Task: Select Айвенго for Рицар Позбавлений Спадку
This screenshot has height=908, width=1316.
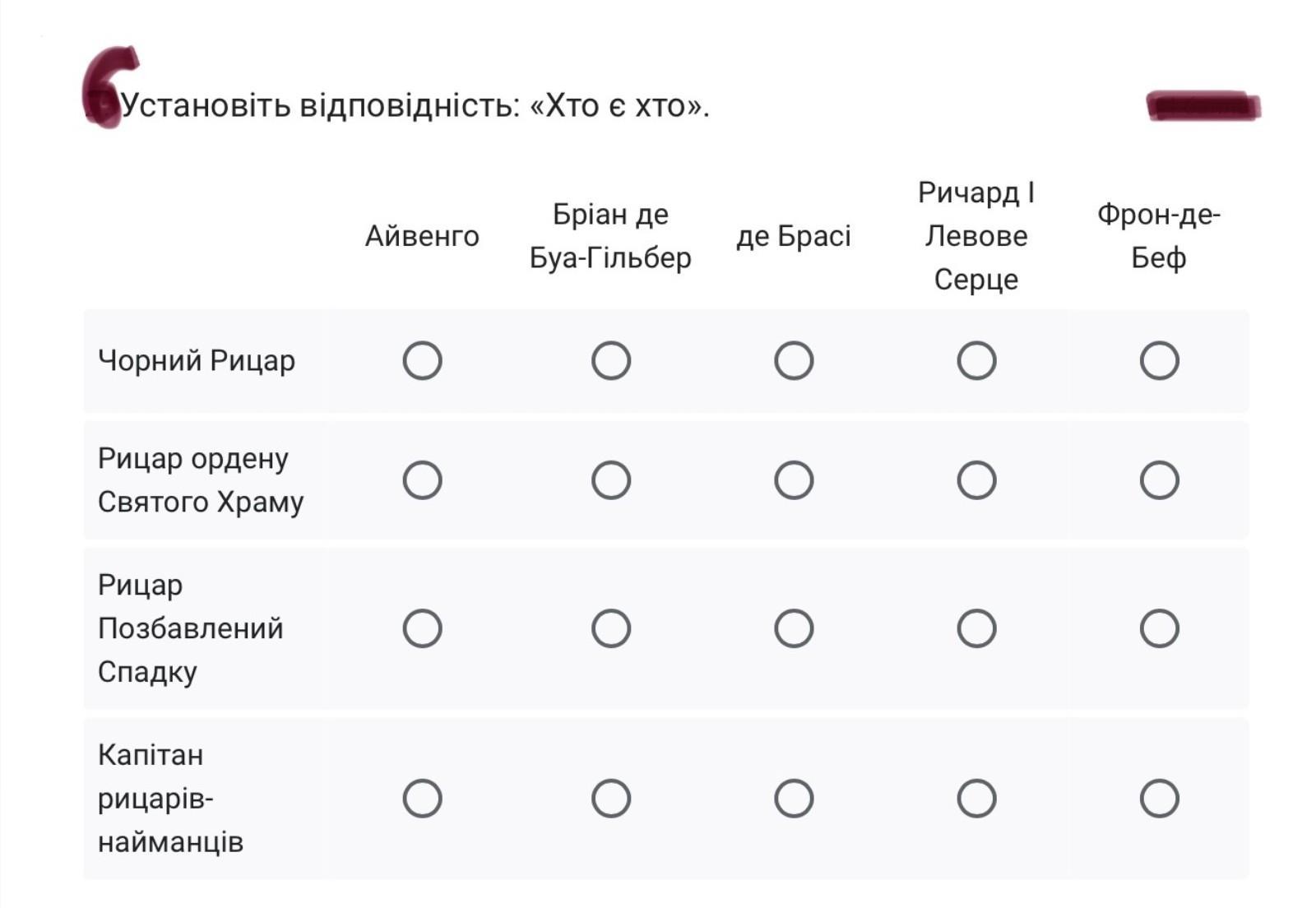Action: click(422, 628)
